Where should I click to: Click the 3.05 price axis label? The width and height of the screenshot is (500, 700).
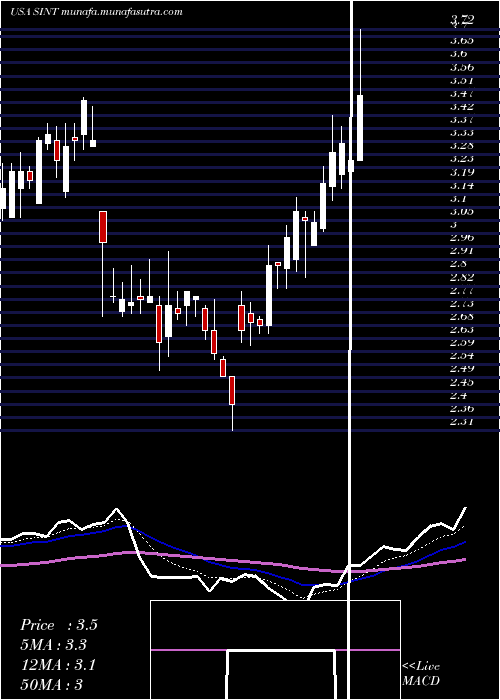coord(462,211)
